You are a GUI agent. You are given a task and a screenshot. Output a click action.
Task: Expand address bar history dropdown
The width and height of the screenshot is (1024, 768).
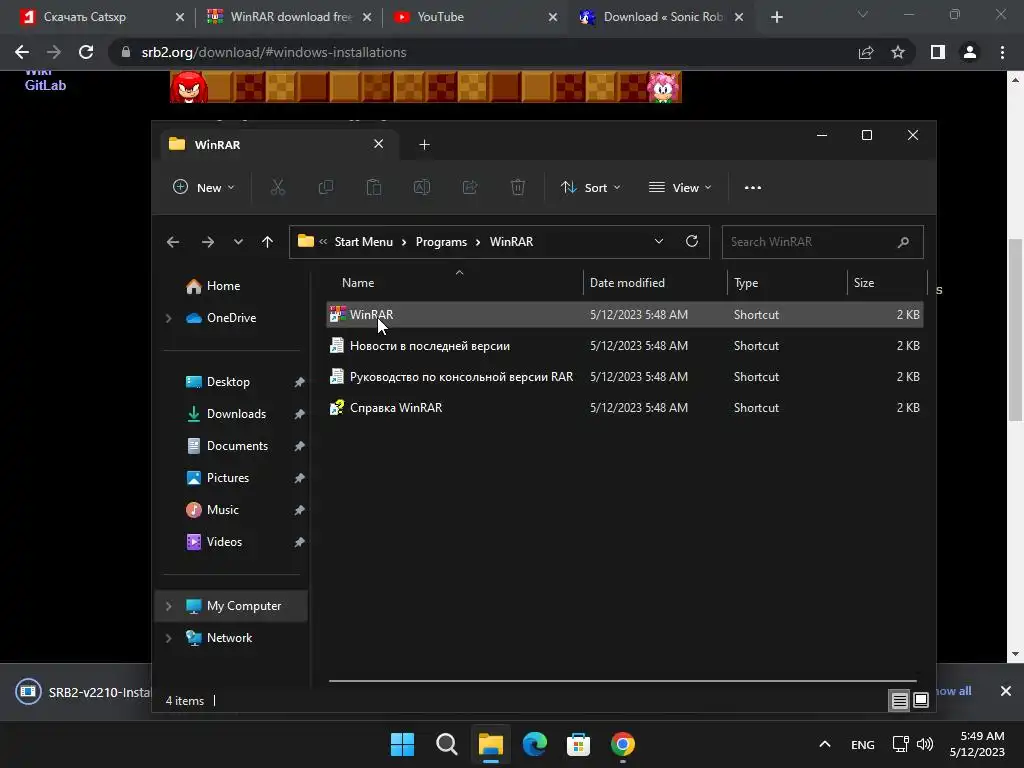coord(659,241)
